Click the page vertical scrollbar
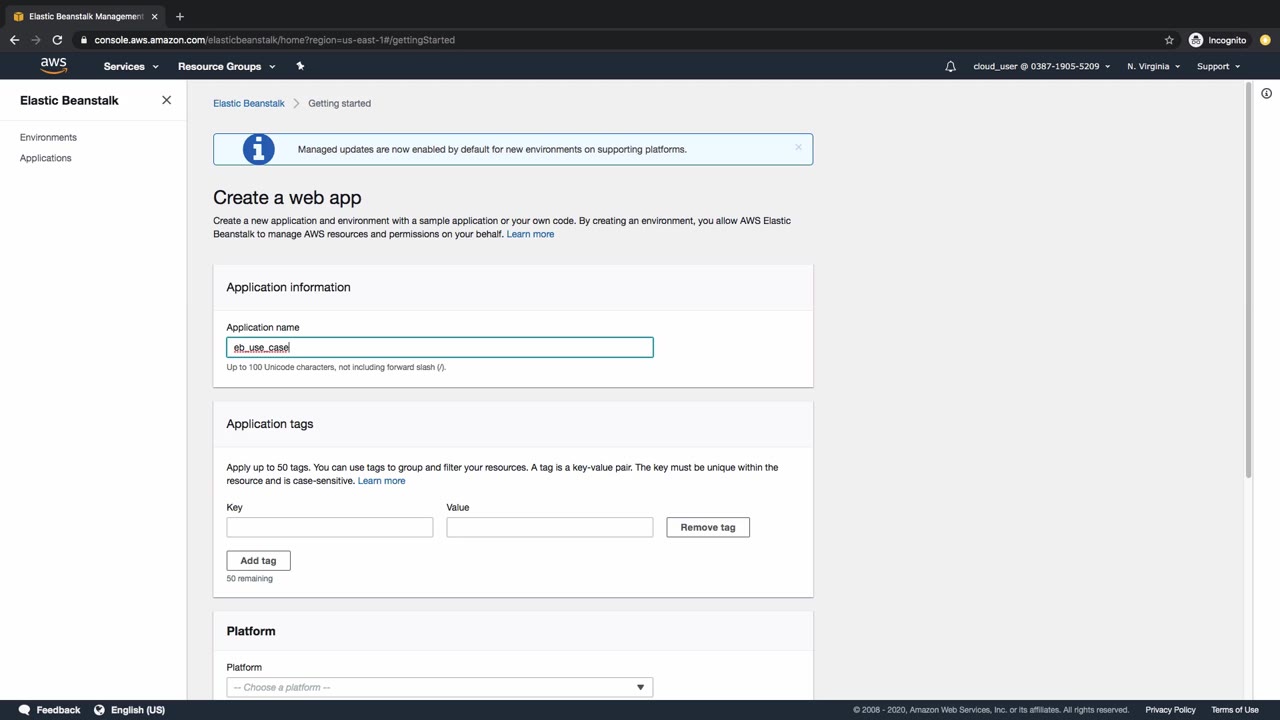The width and height of the screenshot is (1280, 720). point(1247,280)
